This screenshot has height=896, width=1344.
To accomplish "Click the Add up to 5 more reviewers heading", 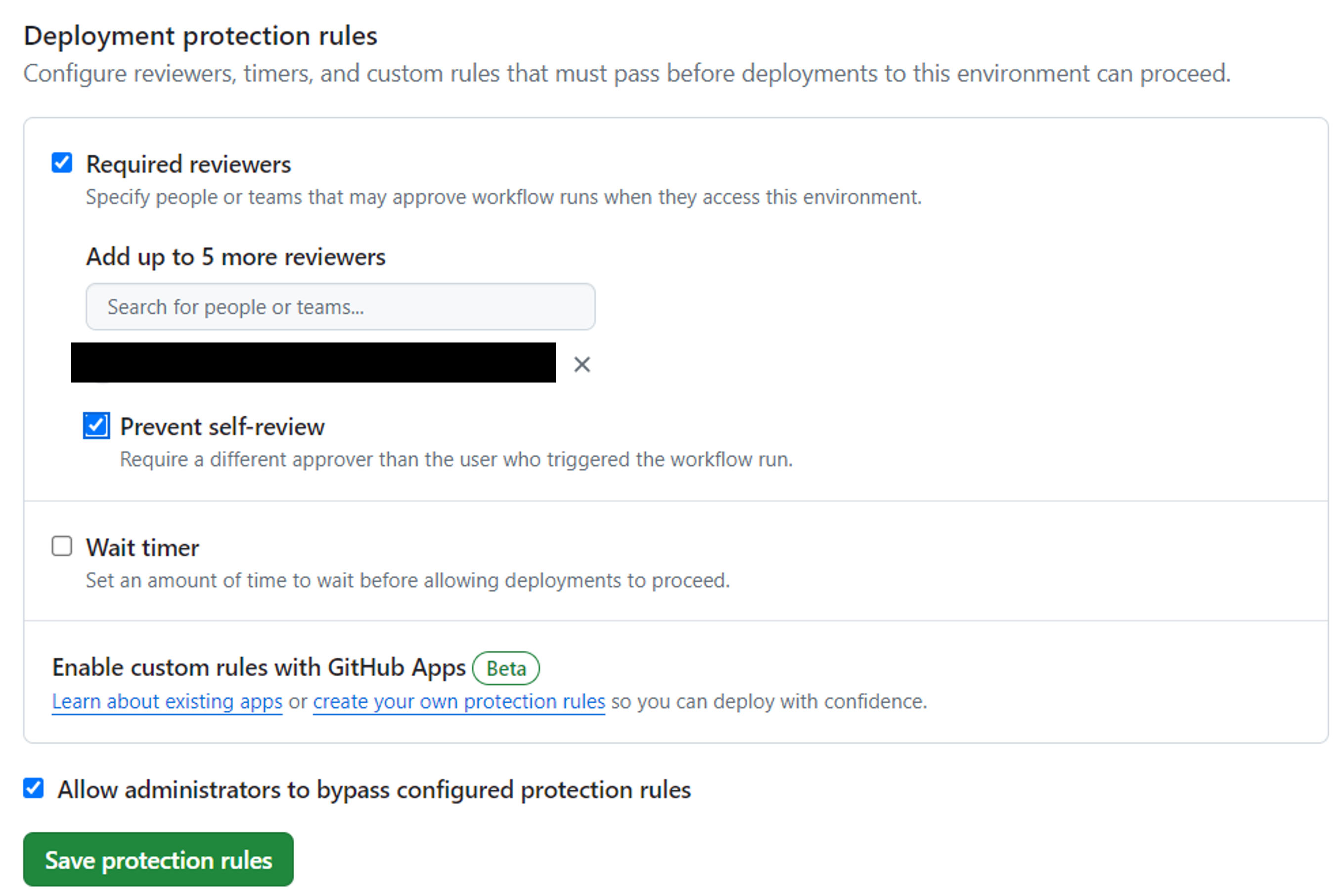I will 235,256.
